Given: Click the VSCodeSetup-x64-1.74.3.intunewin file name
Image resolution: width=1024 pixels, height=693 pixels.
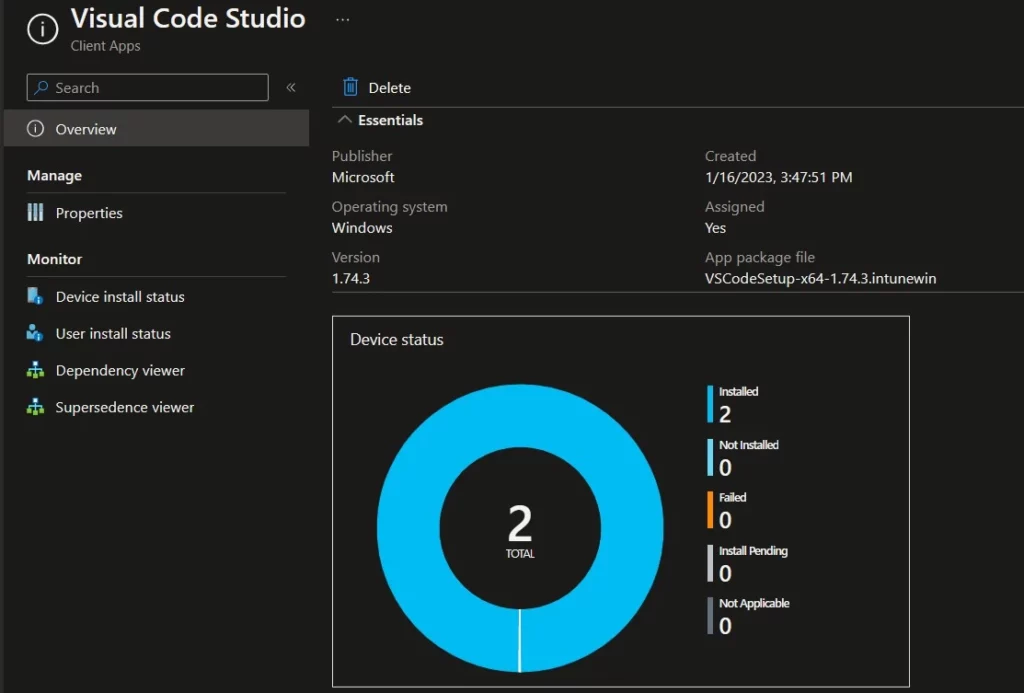Looking at the screenshot, I should click(x=820, y=278).
